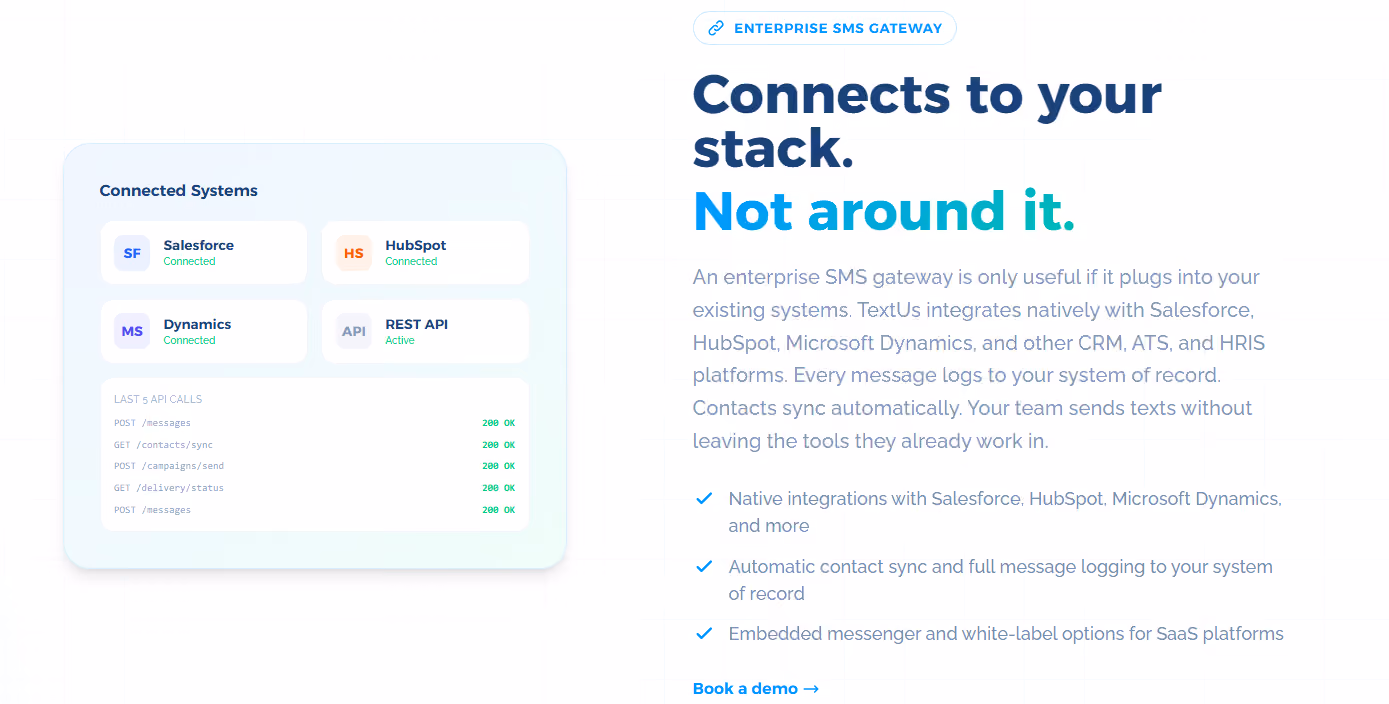Open the Book a demo link
The height and width of the screenshot is (704, 1389).
(756, 688)
